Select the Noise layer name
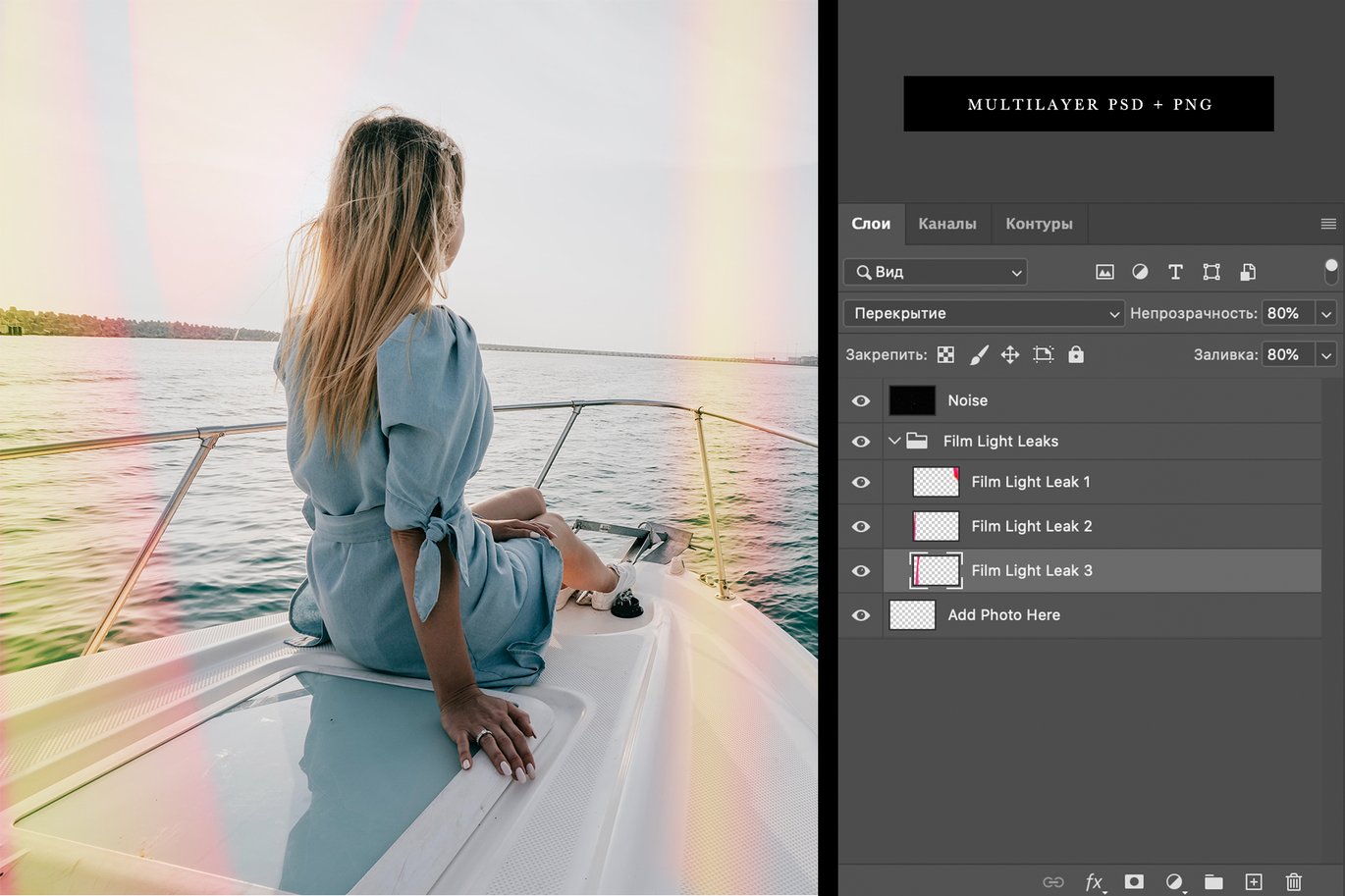 coord(967,400)
